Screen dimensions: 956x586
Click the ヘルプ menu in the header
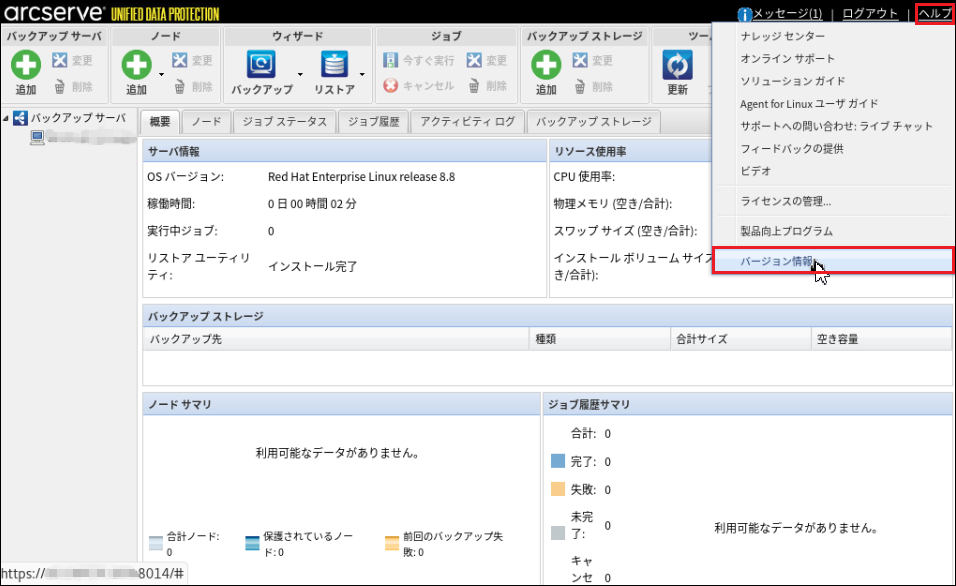[934, 14]
